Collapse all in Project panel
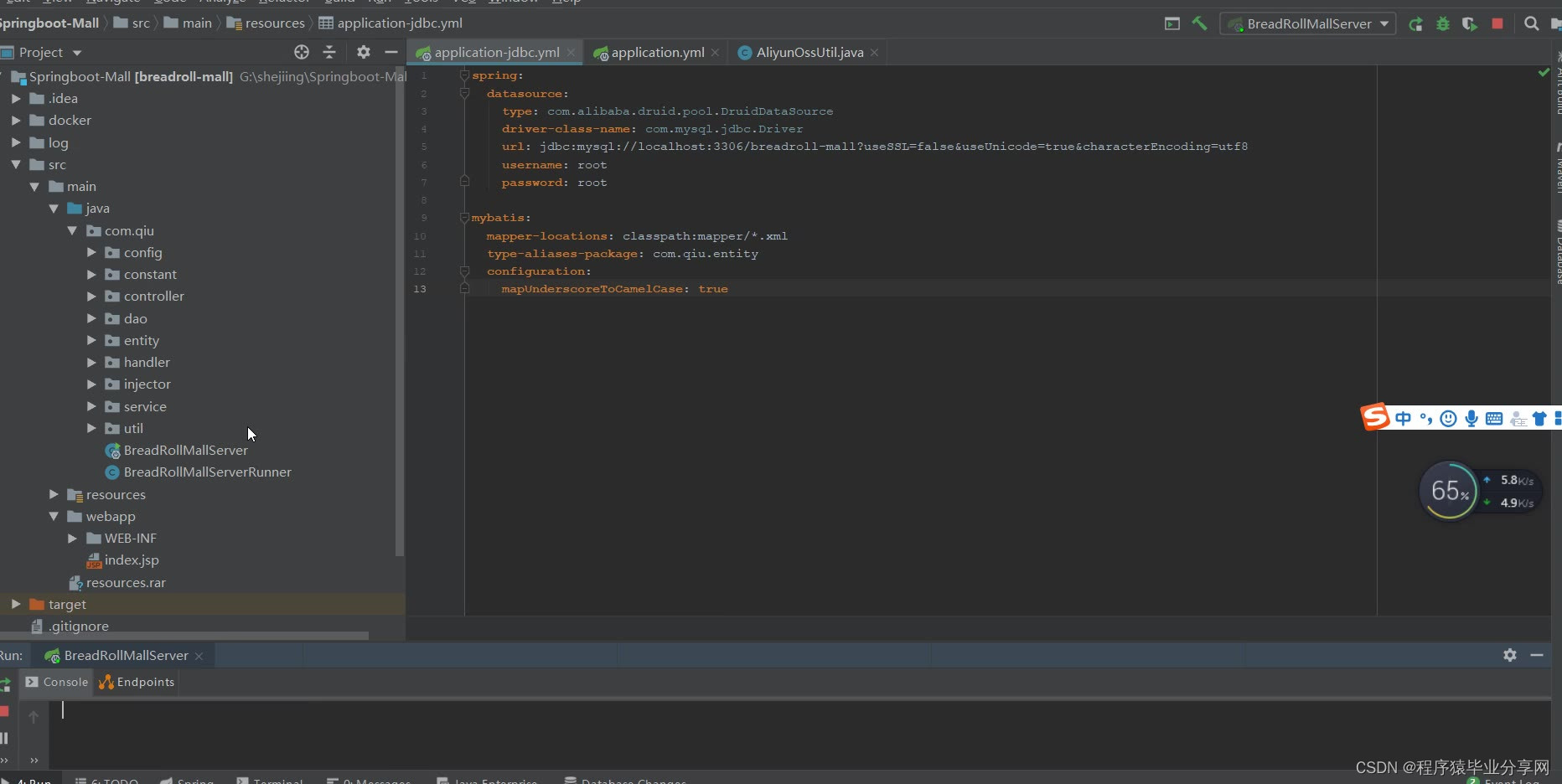This screenshot has width=1562, height=784. (329, 52)
